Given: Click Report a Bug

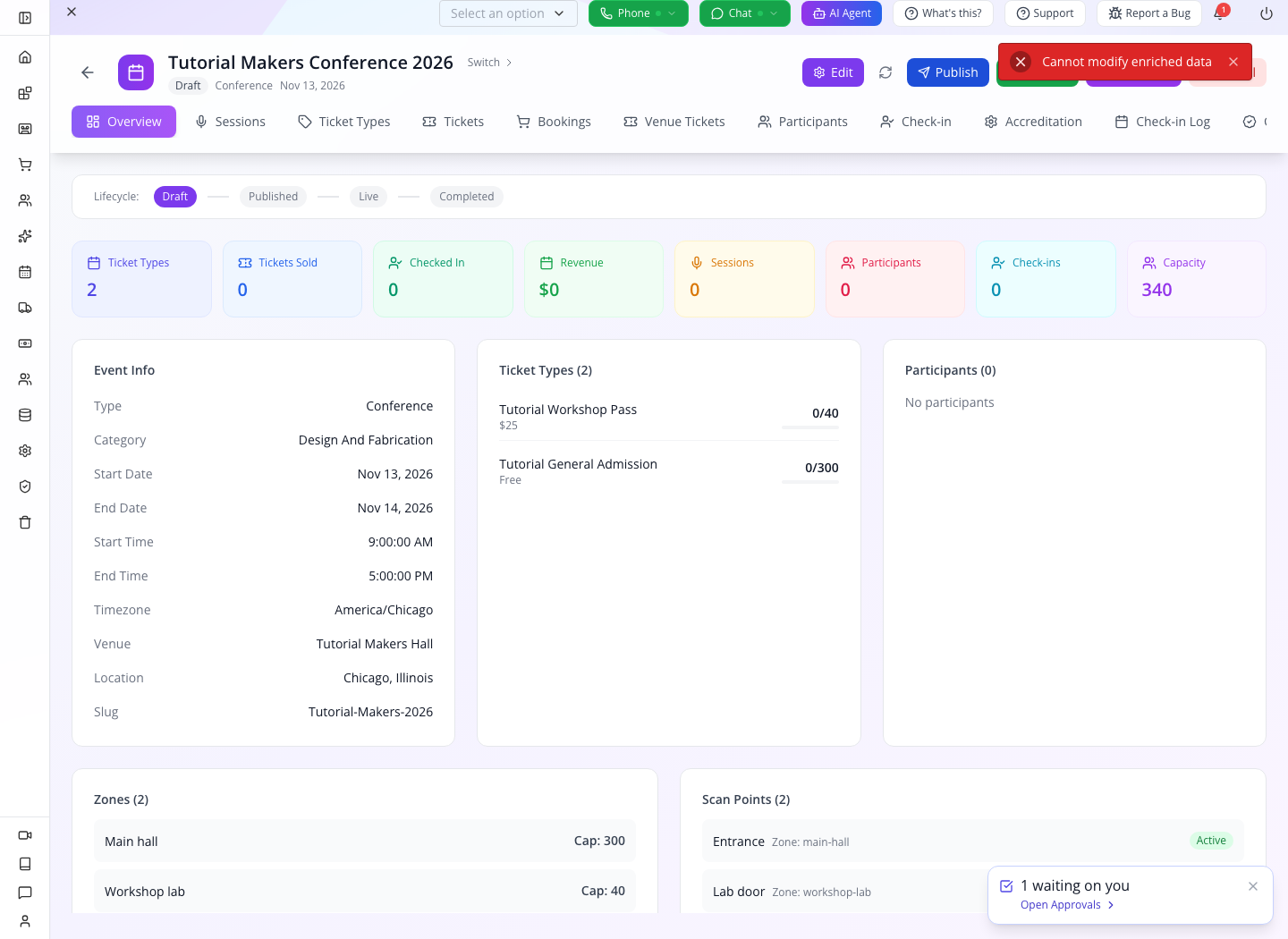Looking at the screenshot, I should pyautogui.click(x=1149, y=13).
